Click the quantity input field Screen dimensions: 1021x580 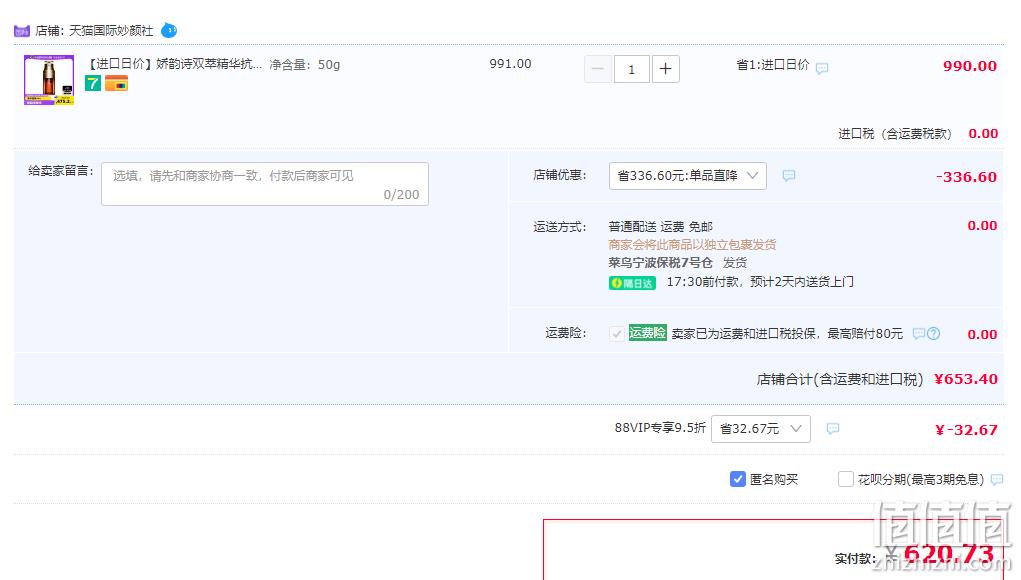(631, 69)
